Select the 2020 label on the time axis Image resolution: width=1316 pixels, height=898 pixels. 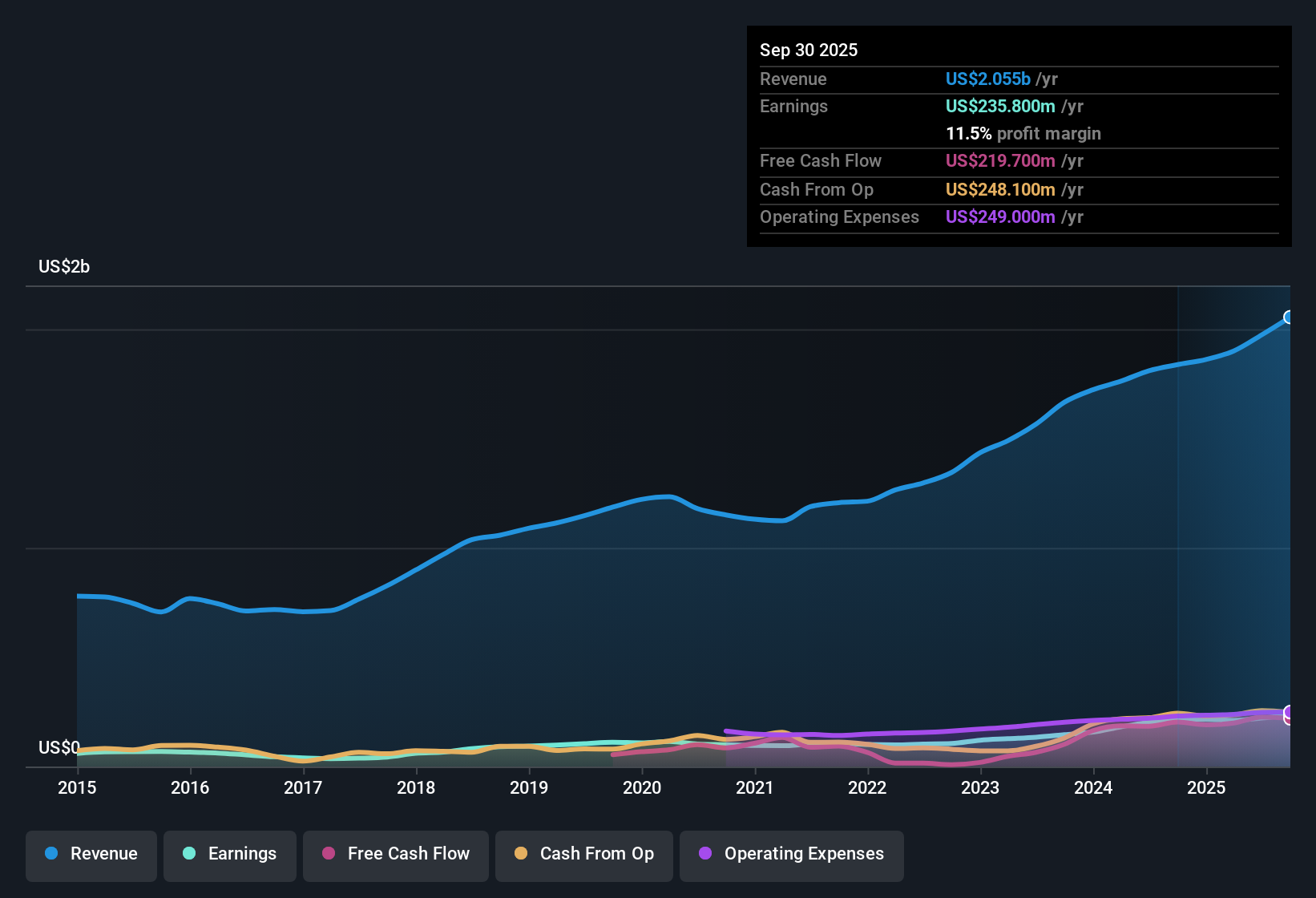[x=642, y=788]
